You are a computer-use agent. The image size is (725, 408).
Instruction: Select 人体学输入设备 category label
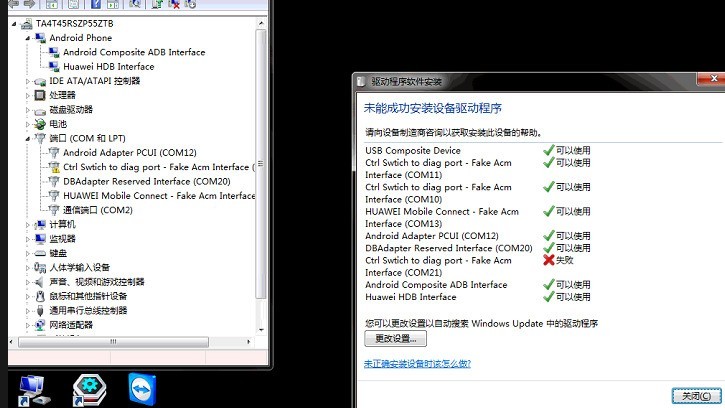80,267
